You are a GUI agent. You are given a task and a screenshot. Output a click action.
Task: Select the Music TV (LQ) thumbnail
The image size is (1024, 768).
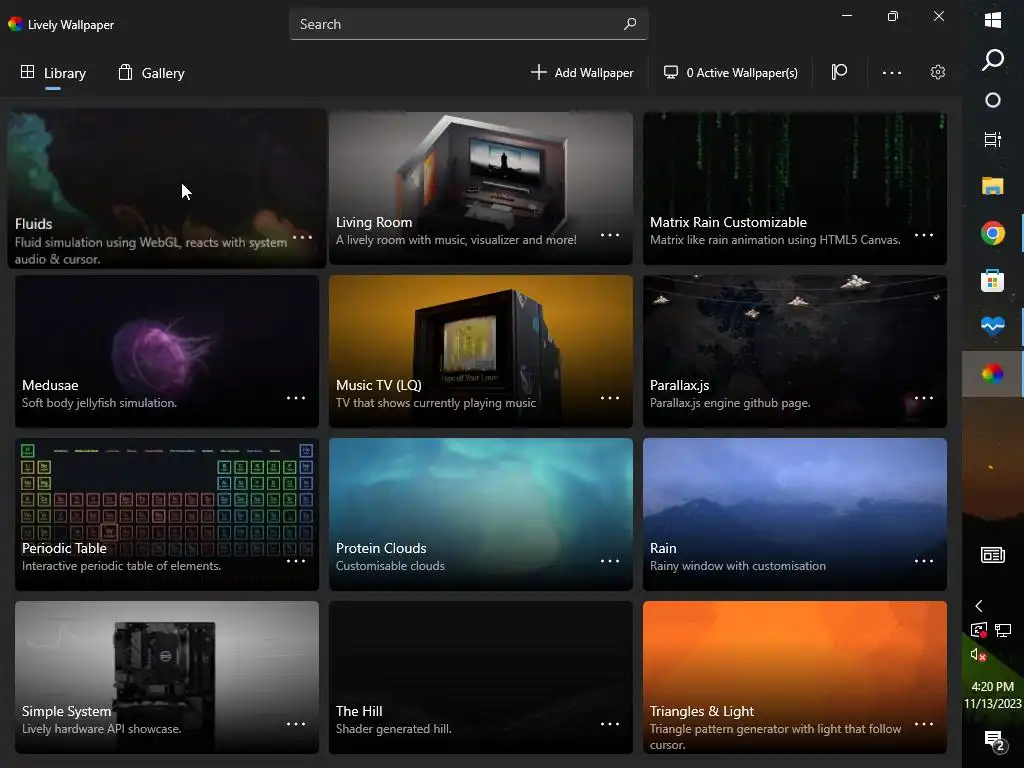pyautogui.click(x=481, y=351)
